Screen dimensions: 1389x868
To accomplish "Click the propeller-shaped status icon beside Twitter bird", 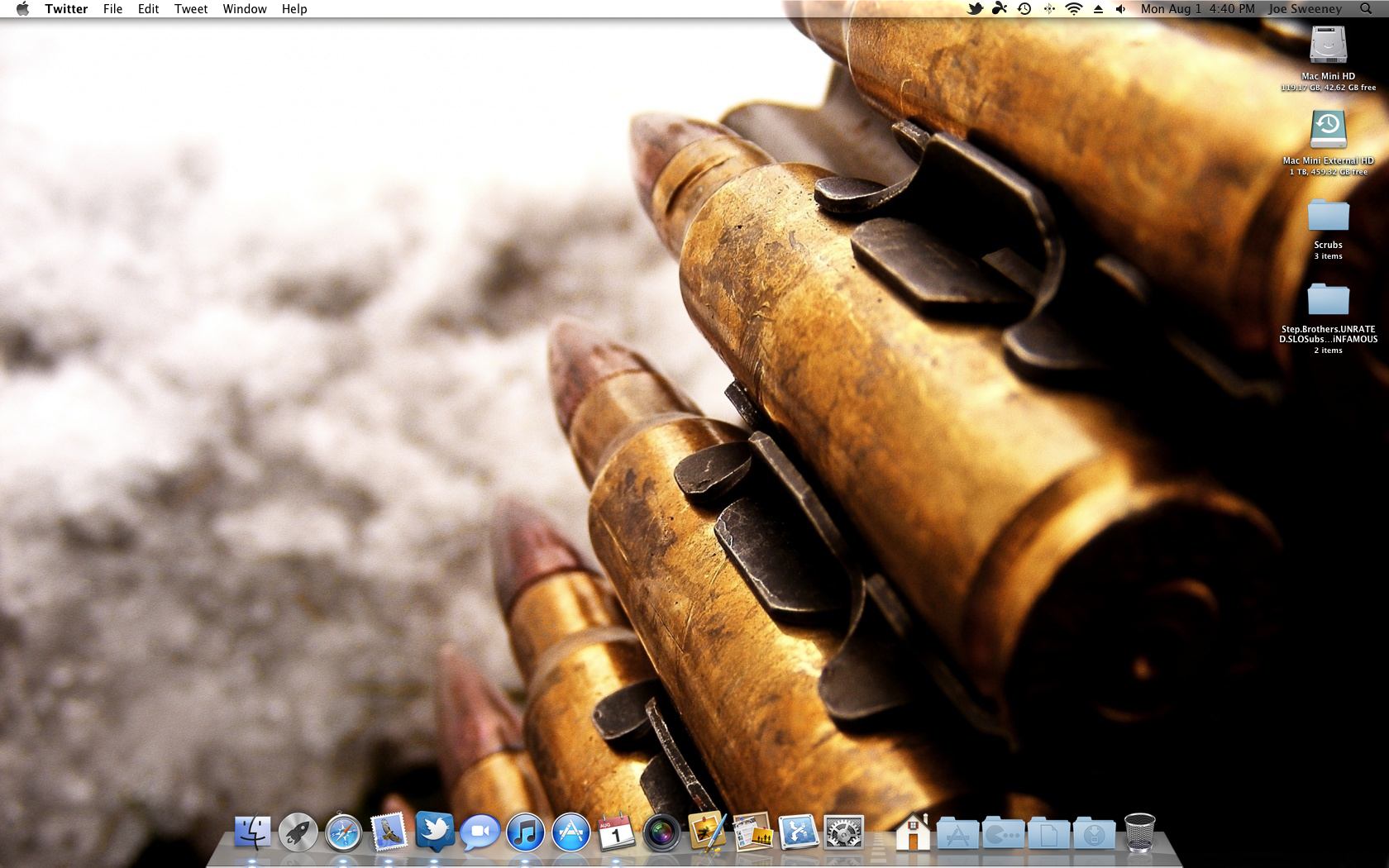I will point(1000,9).
